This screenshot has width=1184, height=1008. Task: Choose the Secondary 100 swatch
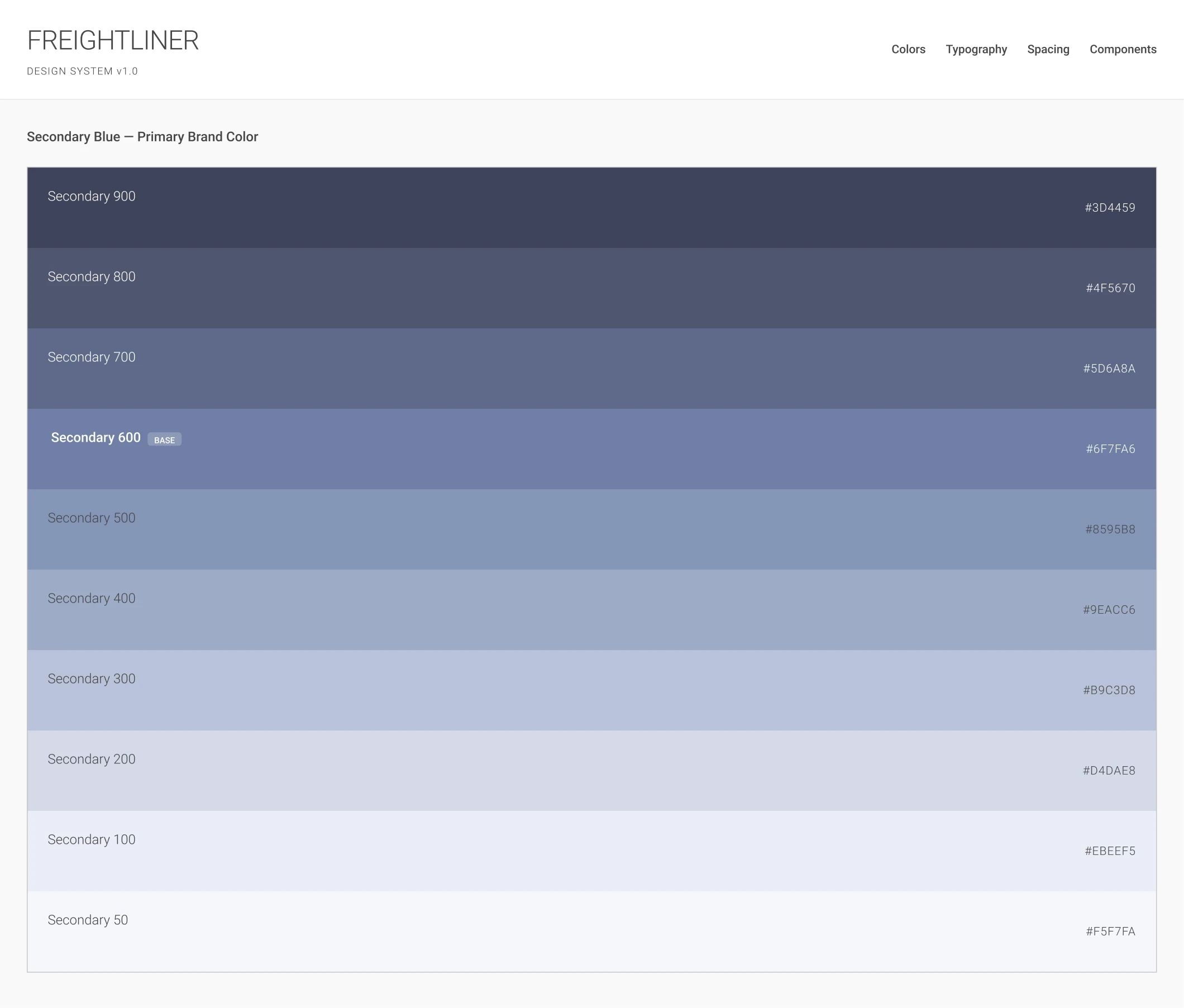point(591,851)
